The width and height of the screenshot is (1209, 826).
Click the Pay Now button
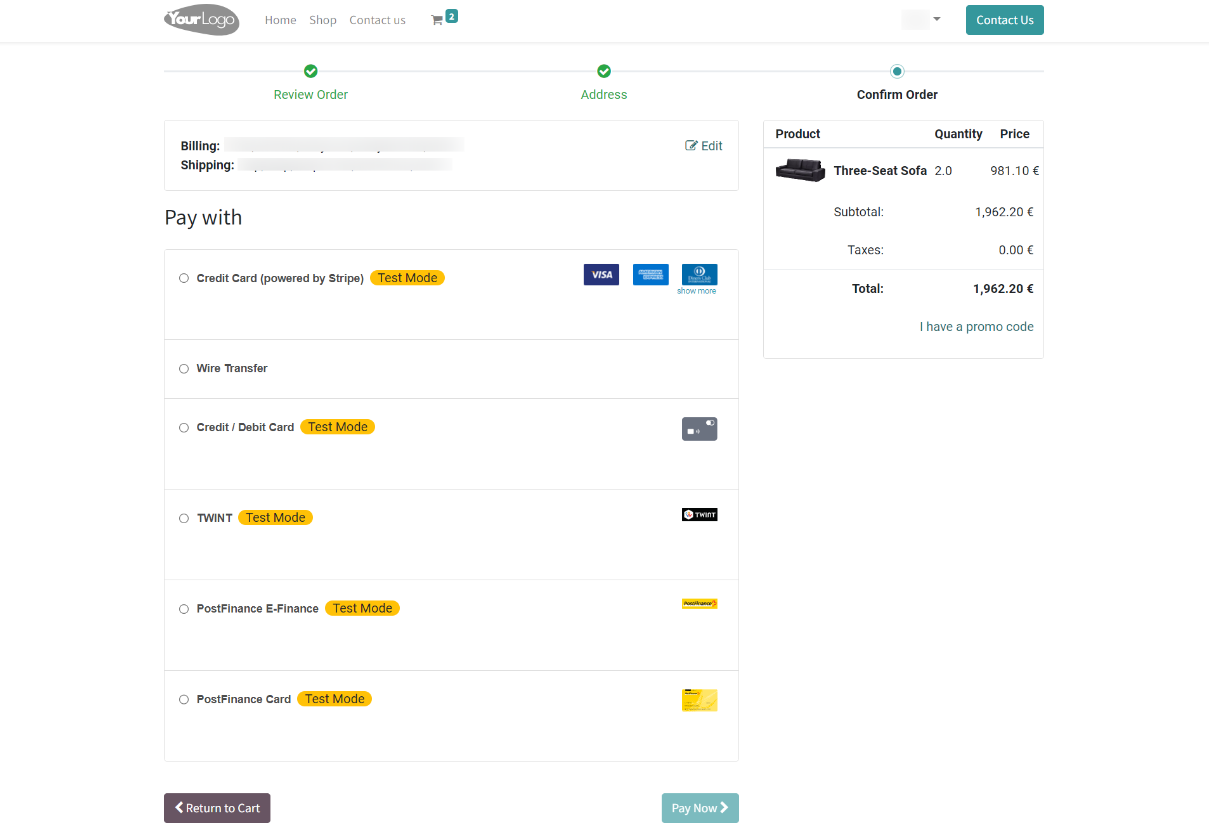(x=700, y=808)
